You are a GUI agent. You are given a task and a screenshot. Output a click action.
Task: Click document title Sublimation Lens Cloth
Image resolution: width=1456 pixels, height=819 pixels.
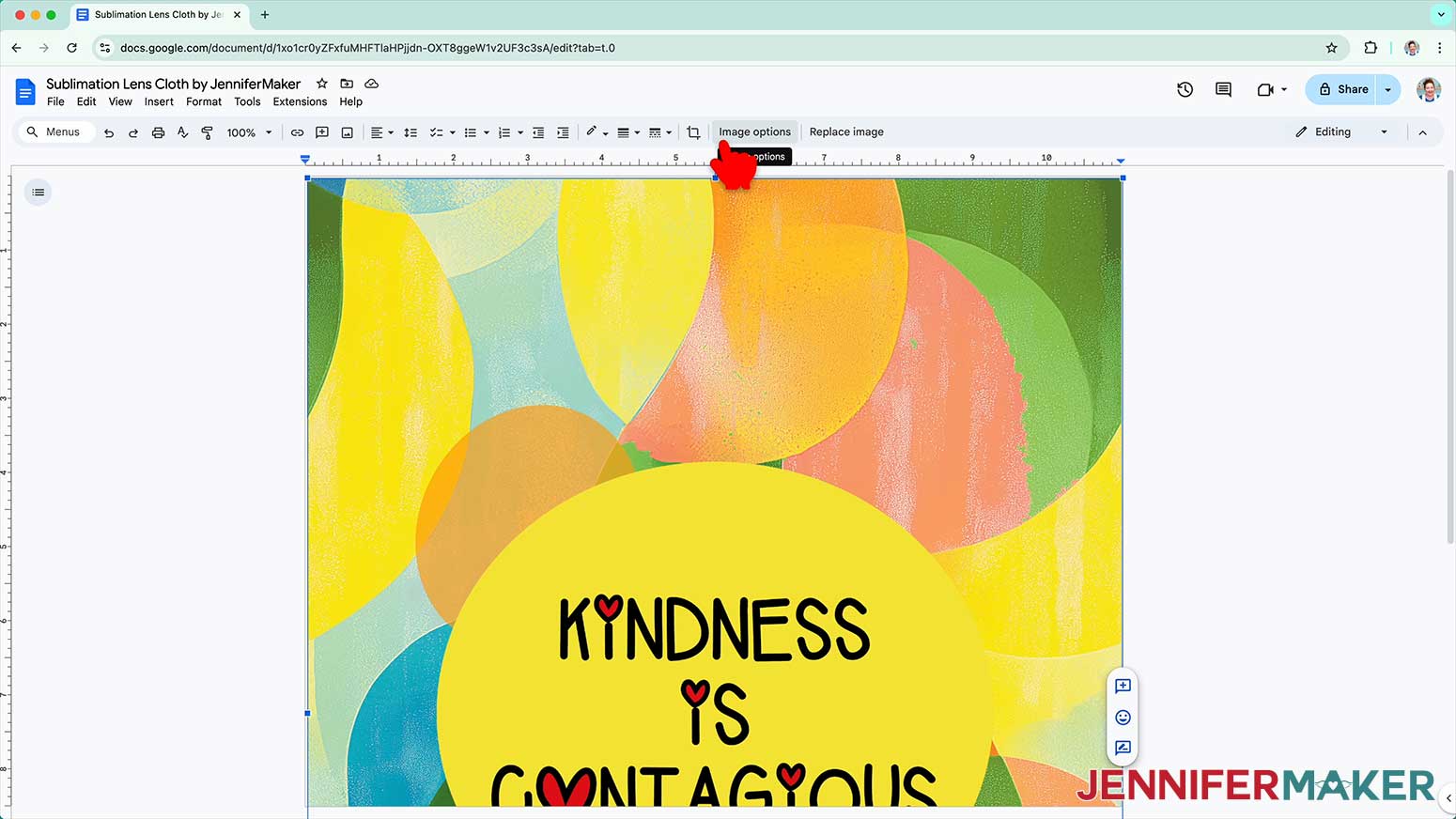pyautogui.click(x=174, y=84)
